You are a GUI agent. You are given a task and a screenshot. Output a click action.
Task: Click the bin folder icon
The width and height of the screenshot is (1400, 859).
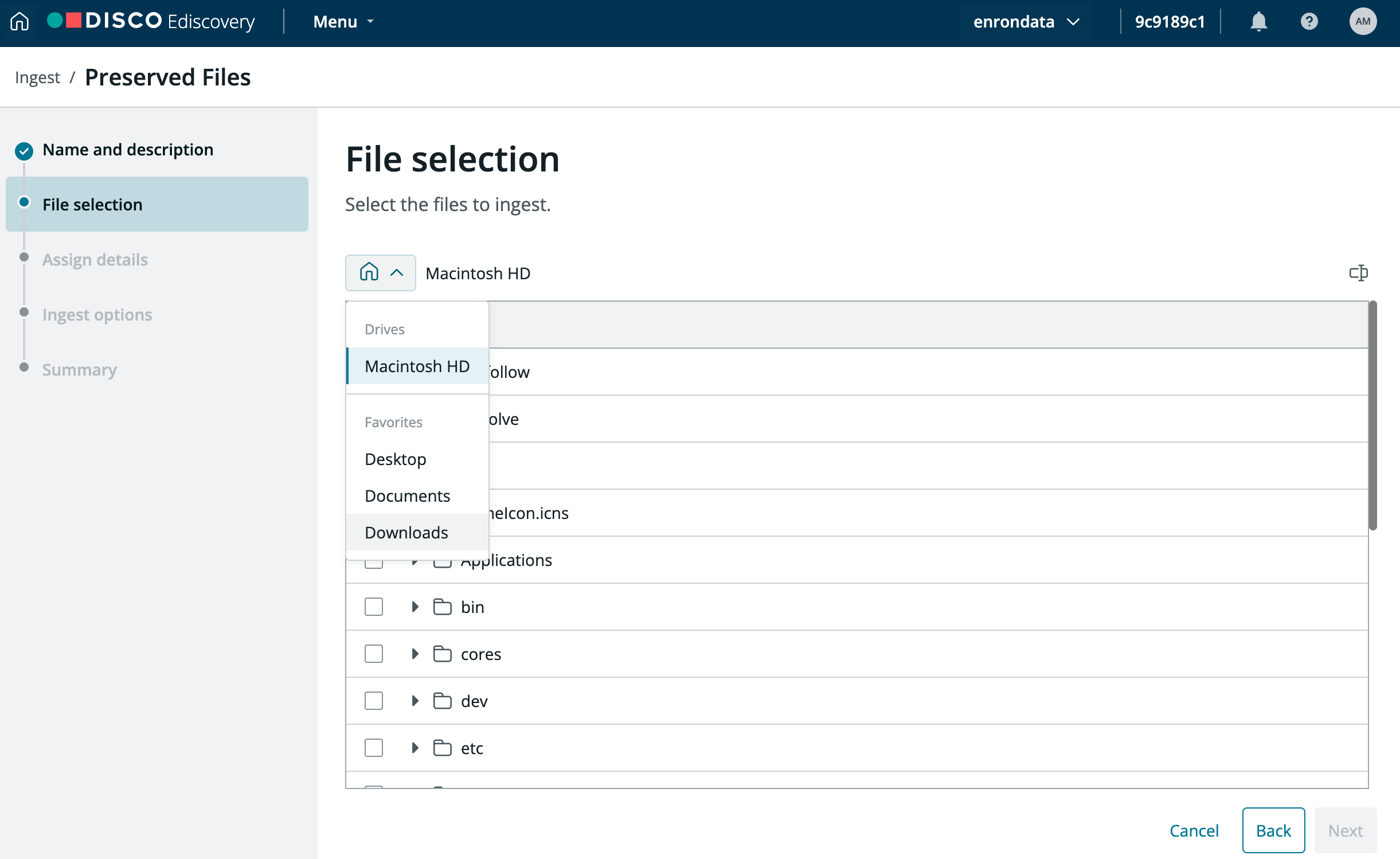click(442, 607)
